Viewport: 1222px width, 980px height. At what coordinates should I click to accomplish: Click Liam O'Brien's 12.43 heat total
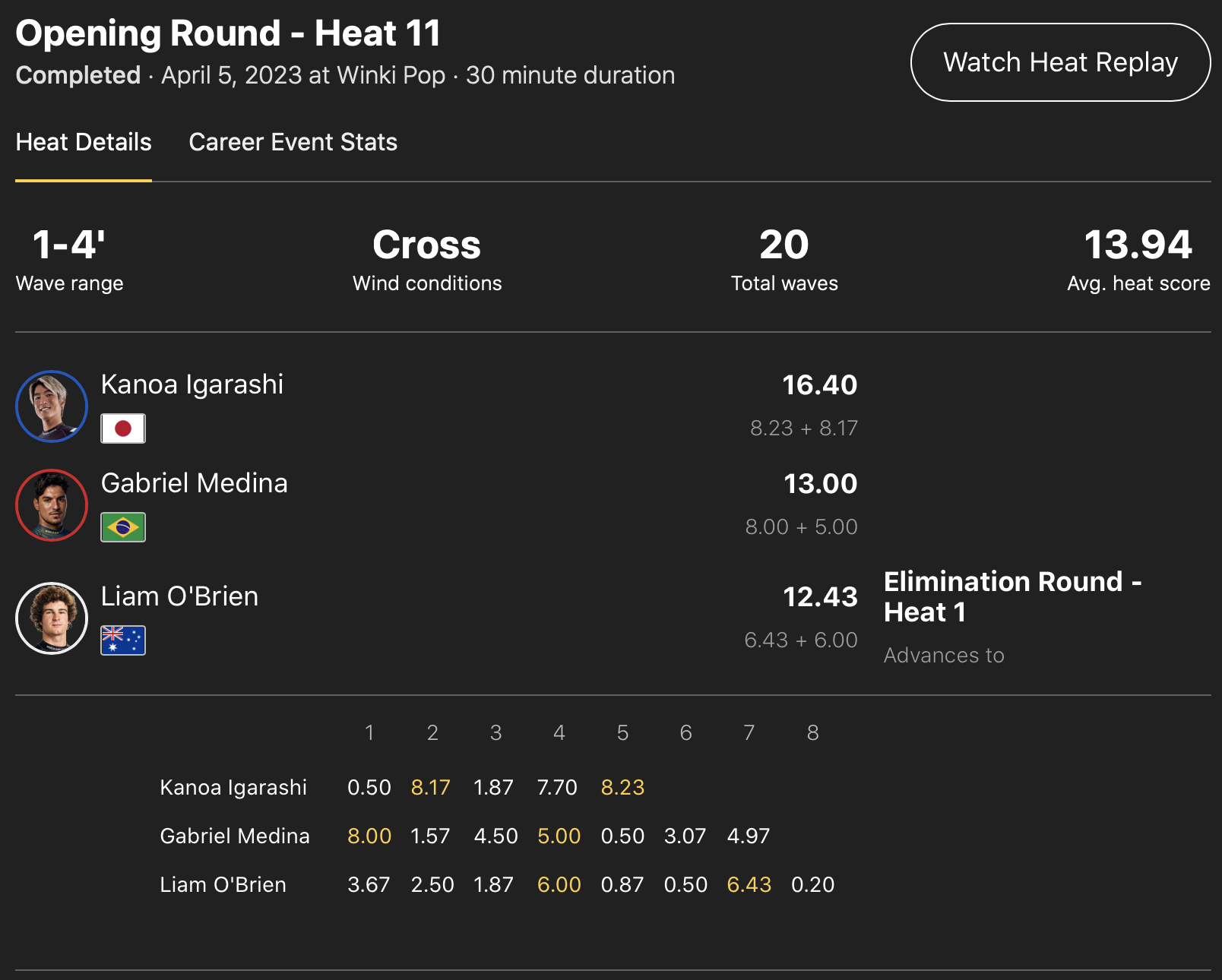click(x=820, y=597)
